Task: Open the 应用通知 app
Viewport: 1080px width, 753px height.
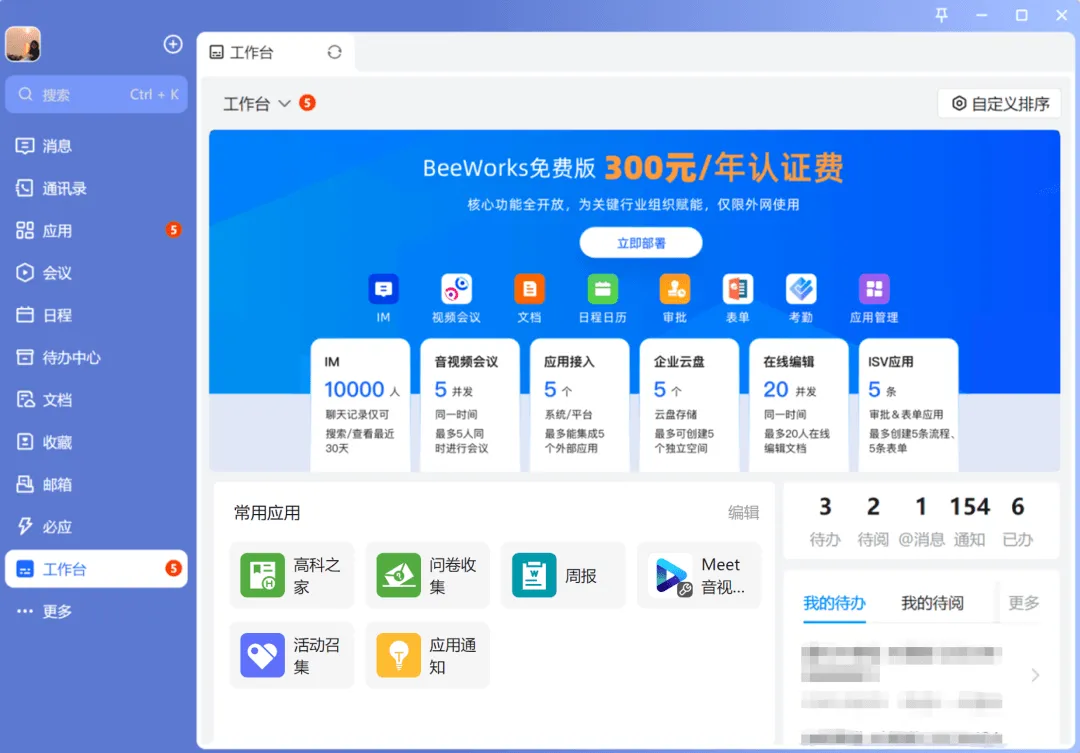Action: 428,655
